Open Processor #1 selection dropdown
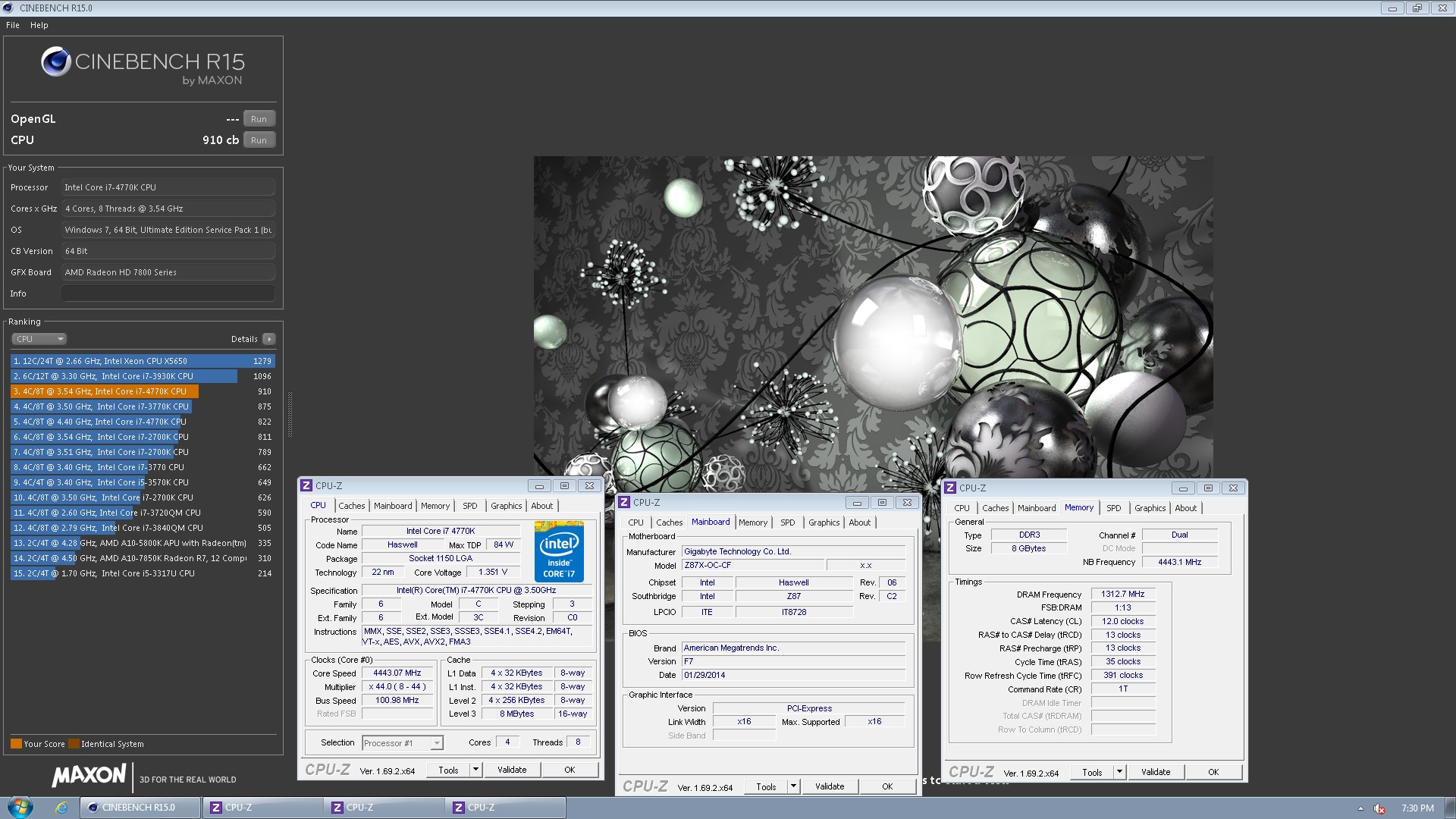The width and height of the screenshot is (1456, 819). 403,743
